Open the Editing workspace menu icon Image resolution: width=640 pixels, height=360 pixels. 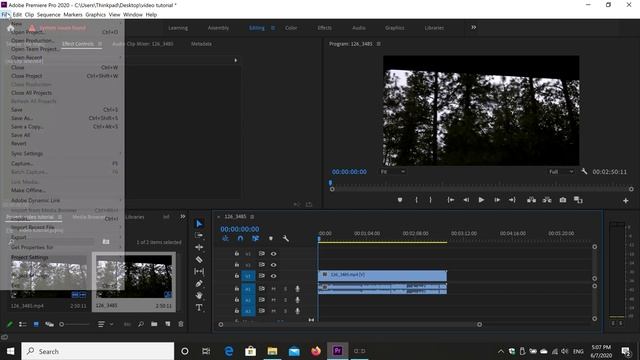pyautogui.click(x=273, y=28)
